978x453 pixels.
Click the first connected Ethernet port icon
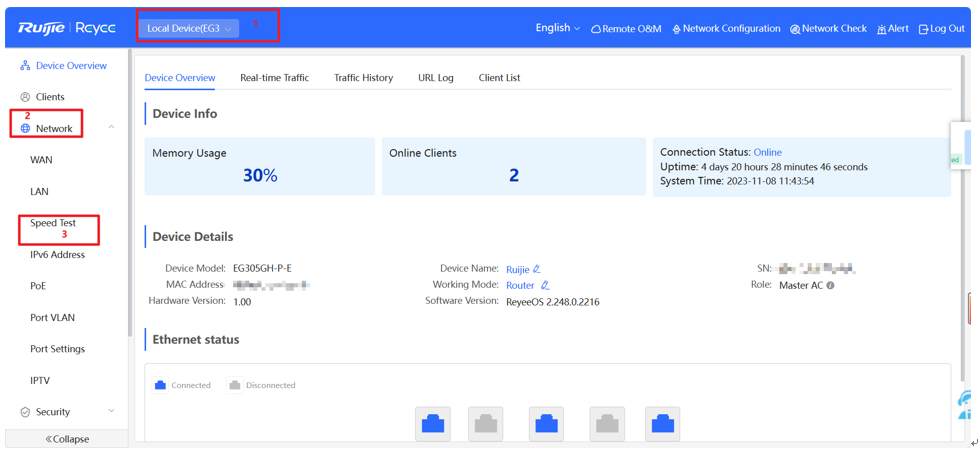[433, 423]
